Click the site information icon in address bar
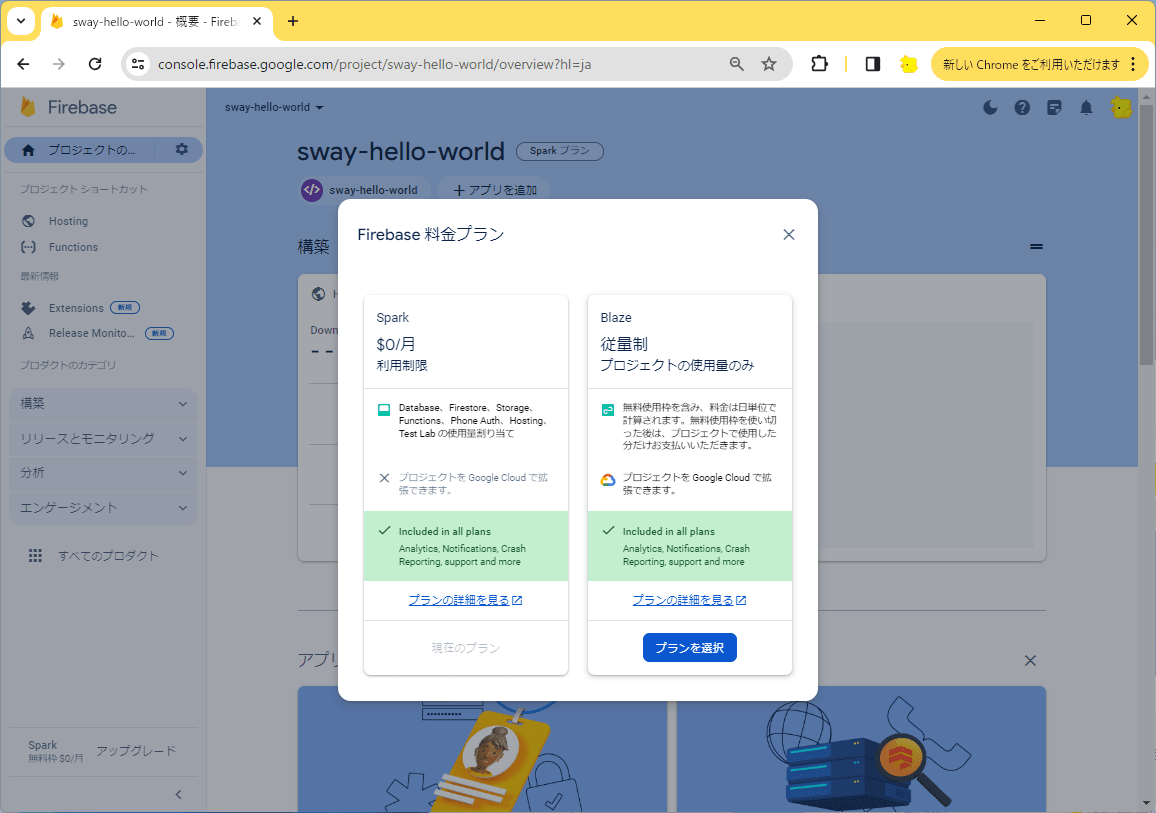The width and height of the screenshot is (1156, 813). pos(138,64)
